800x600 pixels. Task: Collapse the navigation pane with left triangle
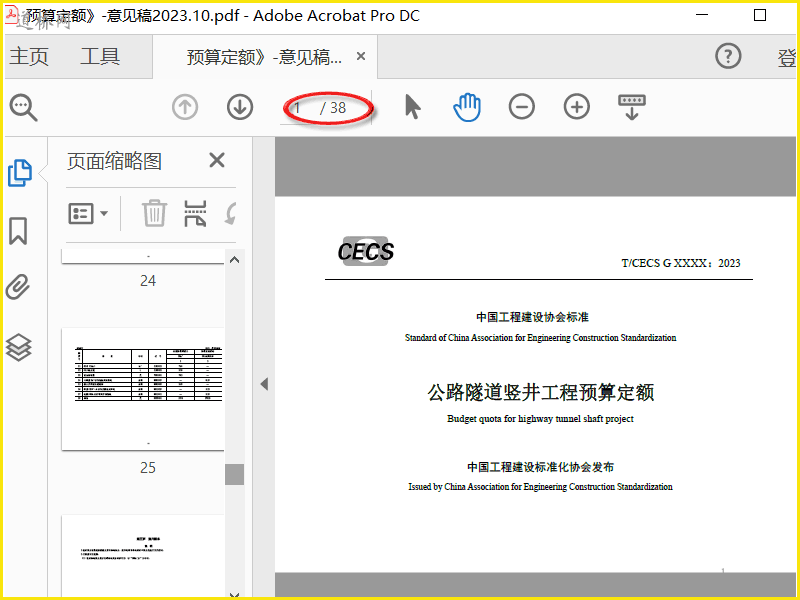pos(264,384)
